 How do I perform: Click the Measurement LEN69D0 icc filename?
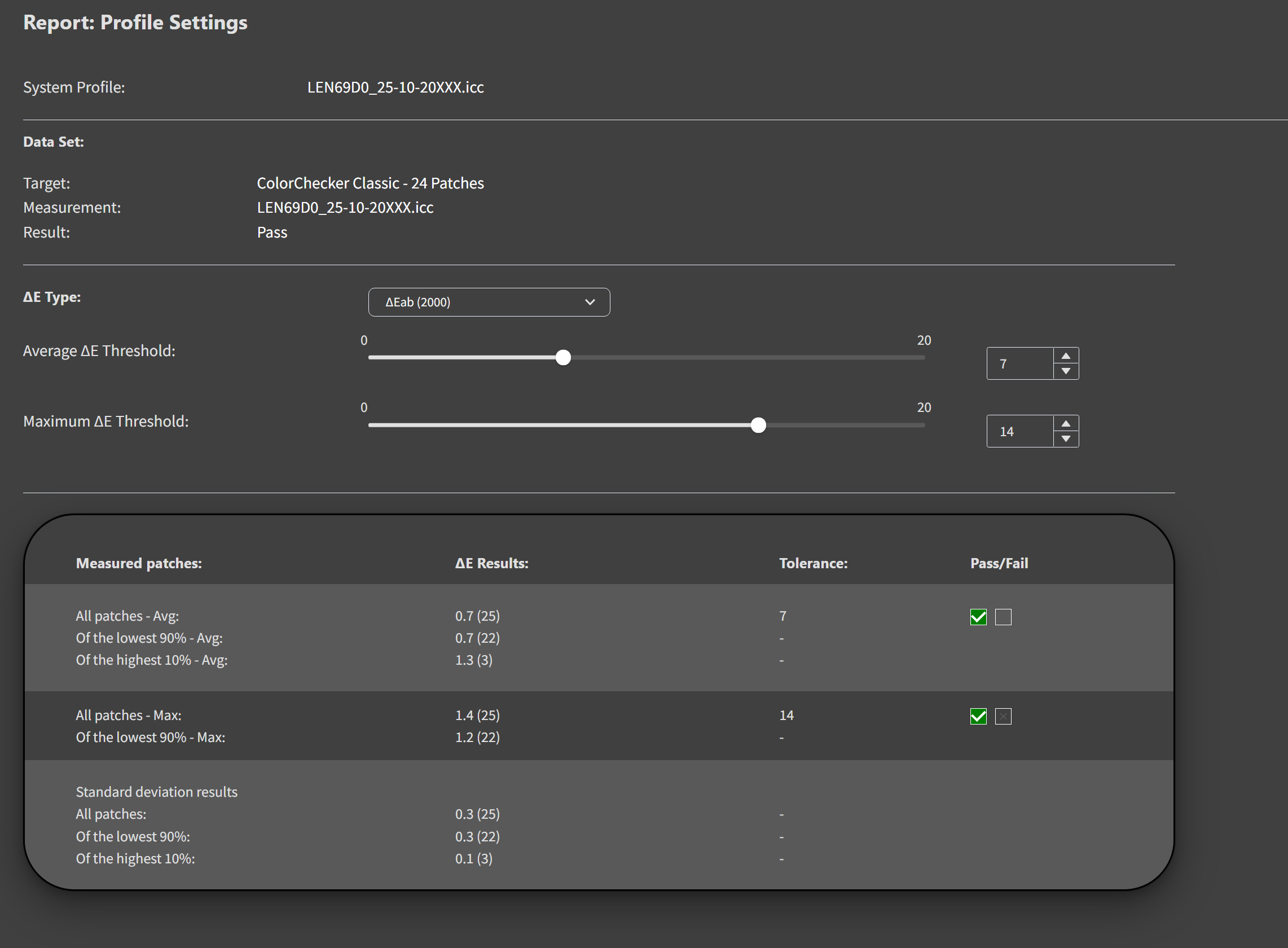coord(345,208)
